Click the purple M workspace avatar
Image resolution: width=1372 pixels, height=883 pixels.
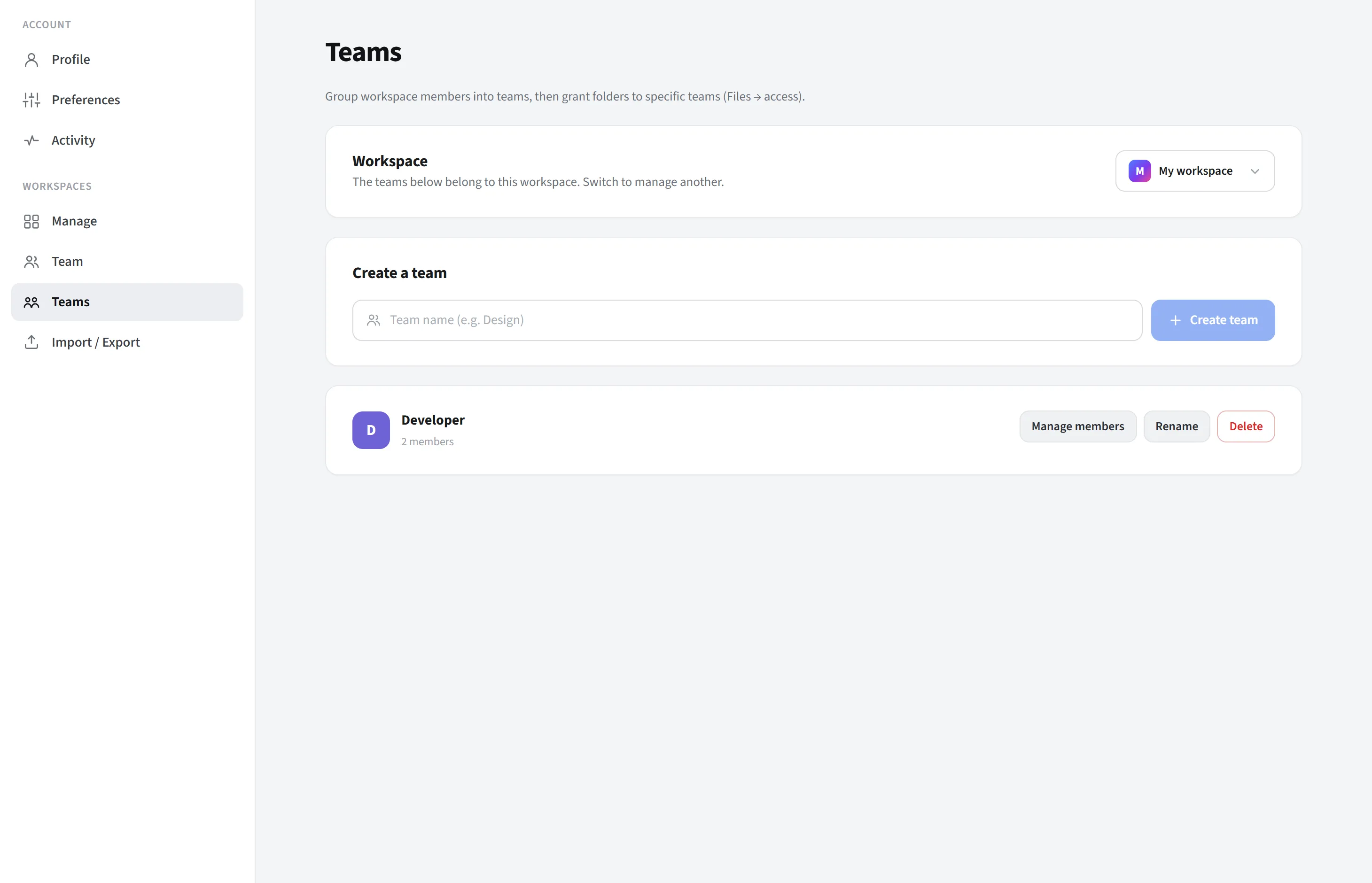1139,171
